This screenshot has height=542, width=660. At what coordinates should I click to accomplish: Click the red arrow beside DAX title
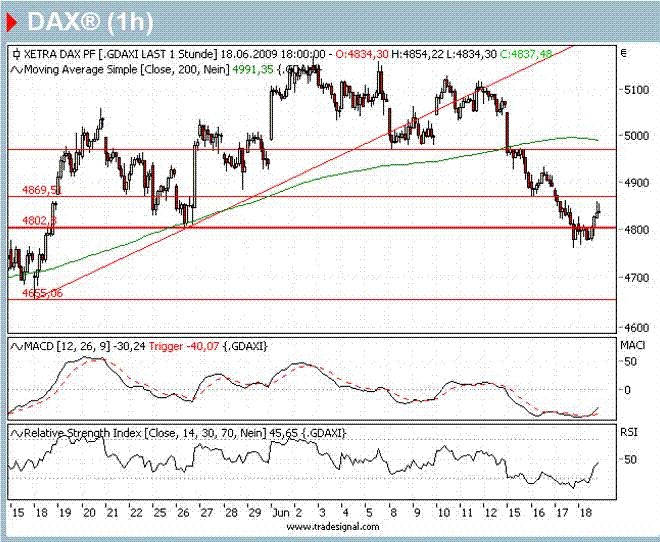point(11,22)
